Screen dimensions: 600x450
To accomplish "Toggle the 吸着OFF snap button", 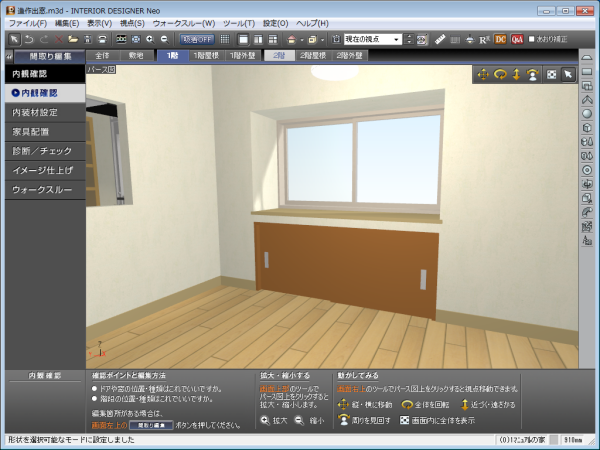I will [197, 39].
